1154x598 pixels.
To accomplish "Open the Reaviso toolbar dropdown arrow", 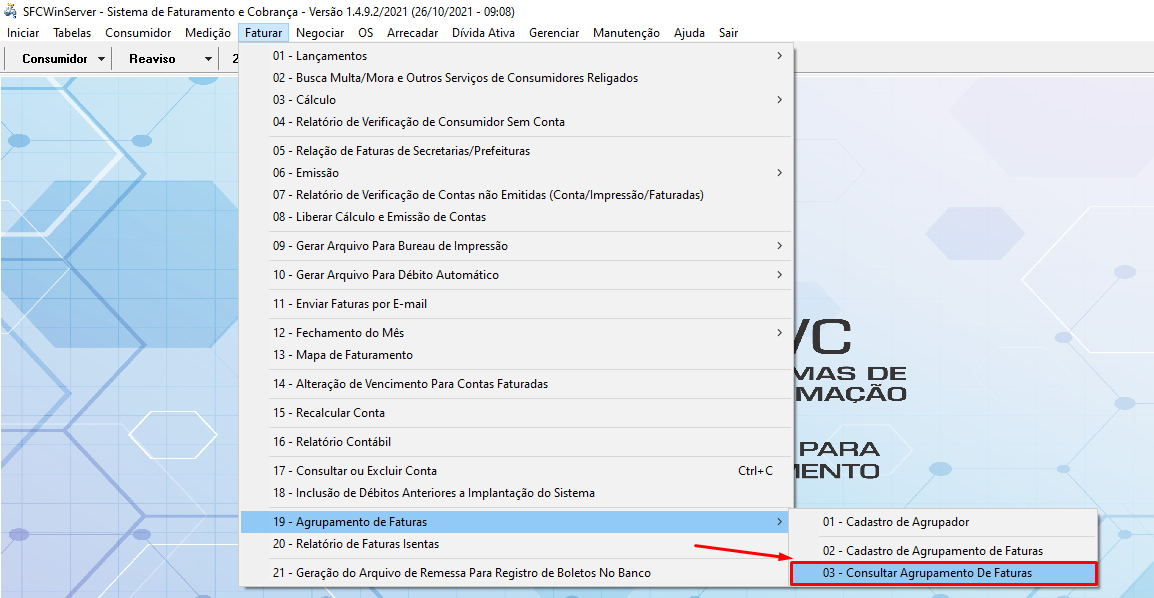I will point(208,59).
